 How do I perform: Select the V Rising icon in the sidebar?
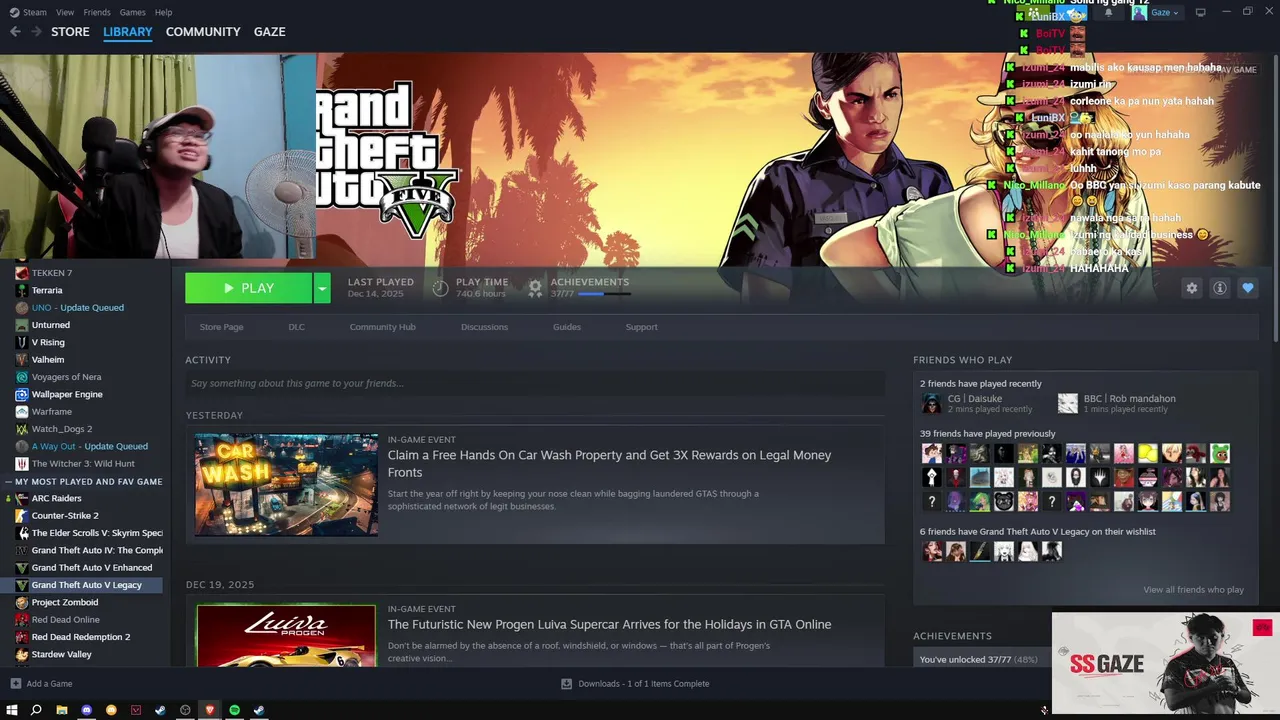tap(22, 342)
